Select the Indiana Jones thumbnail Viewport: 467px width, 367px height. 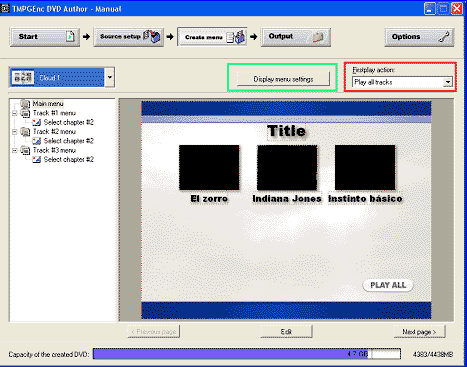coord(287,168)
